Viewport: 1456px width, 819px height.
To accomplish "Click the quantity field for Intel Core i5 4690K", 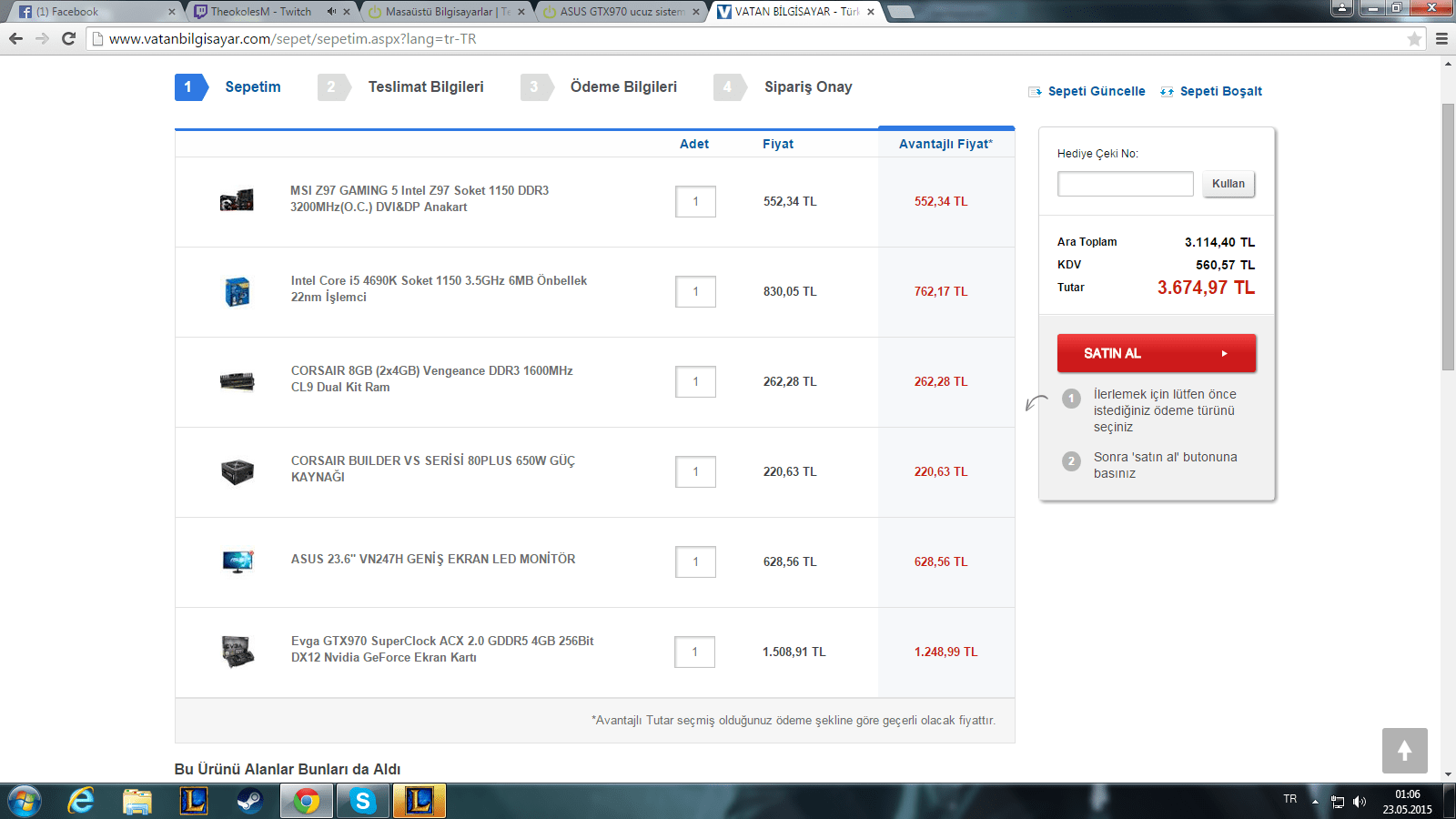I will point(695,291).
